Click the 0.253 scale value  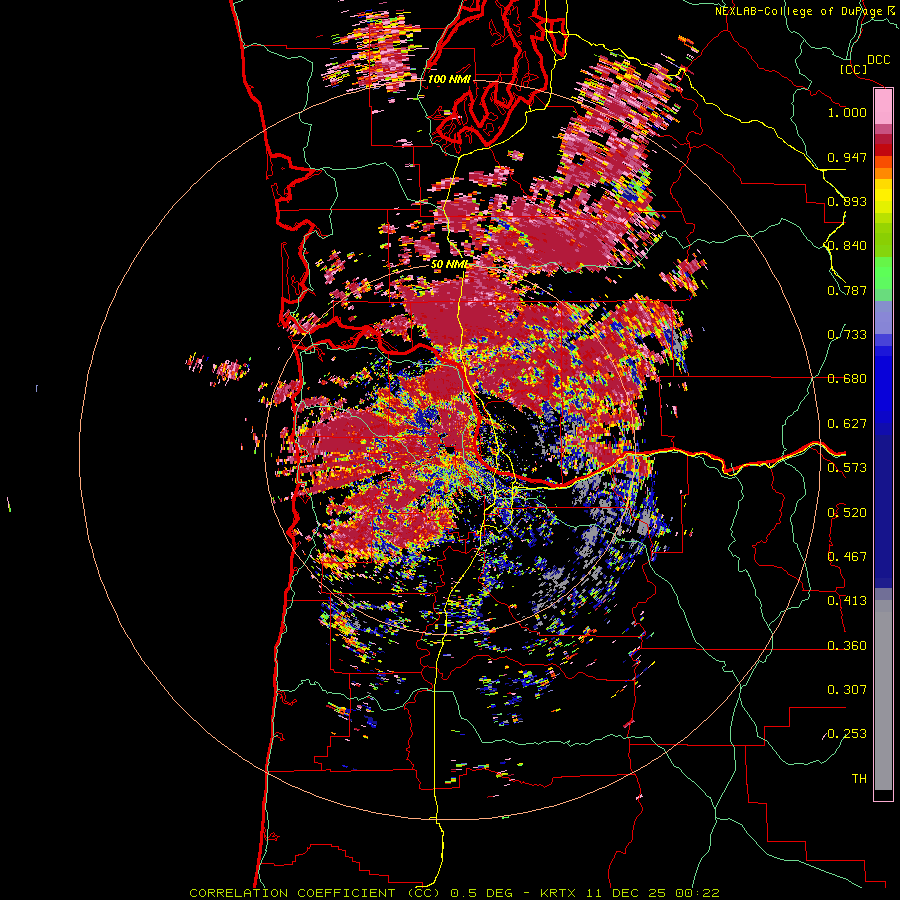(847, 734)
